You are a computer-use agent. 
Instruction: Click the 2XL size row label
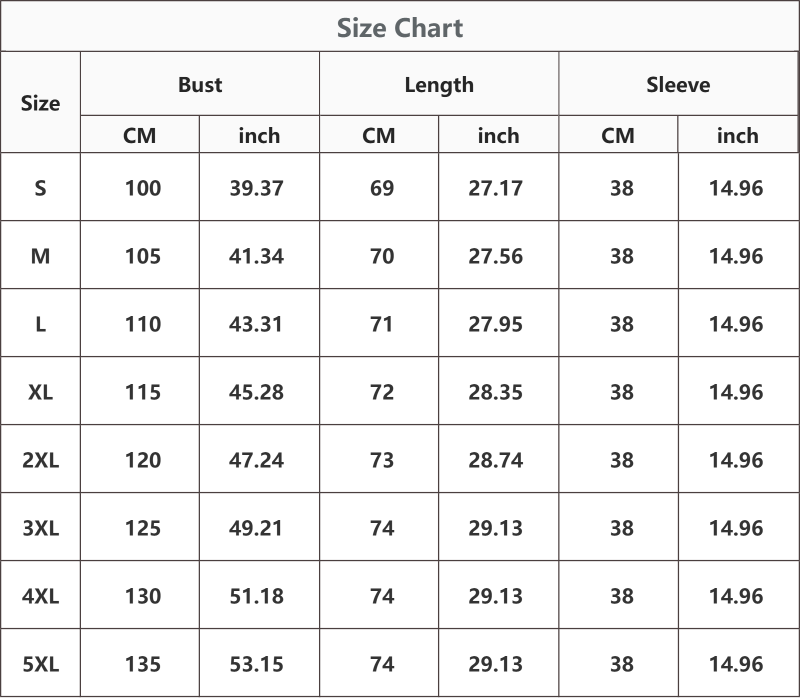(40, 460)
